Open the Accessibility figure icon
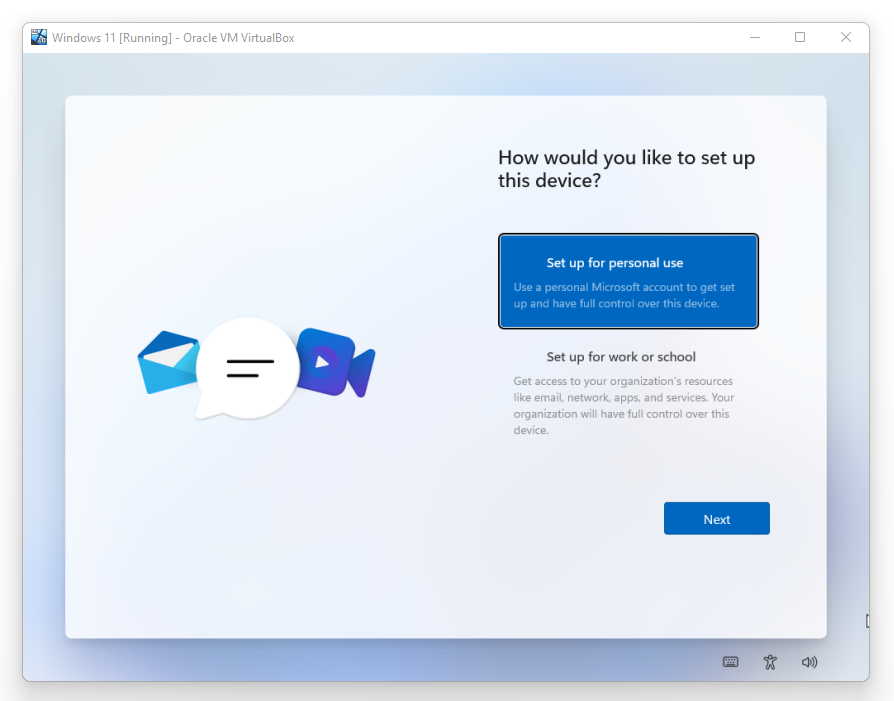Screen dimensions: 894x701 click(770, 662)
